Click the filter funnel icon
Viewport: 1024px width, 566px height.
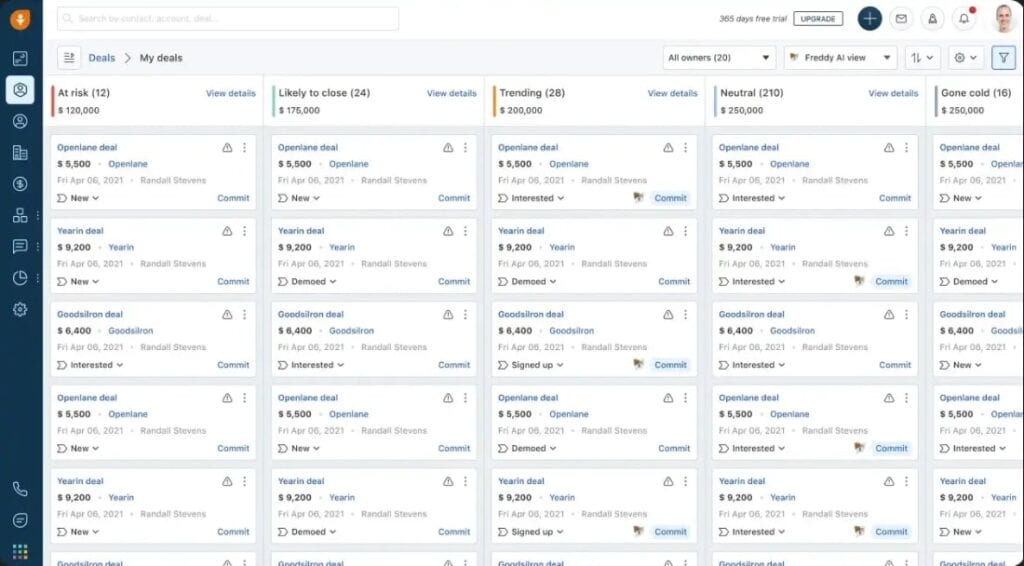pos(1003,58)
